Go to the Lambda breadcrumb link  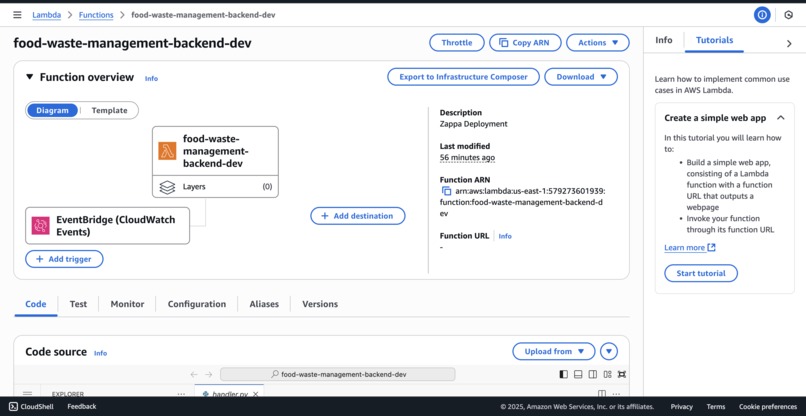point(47,15)
